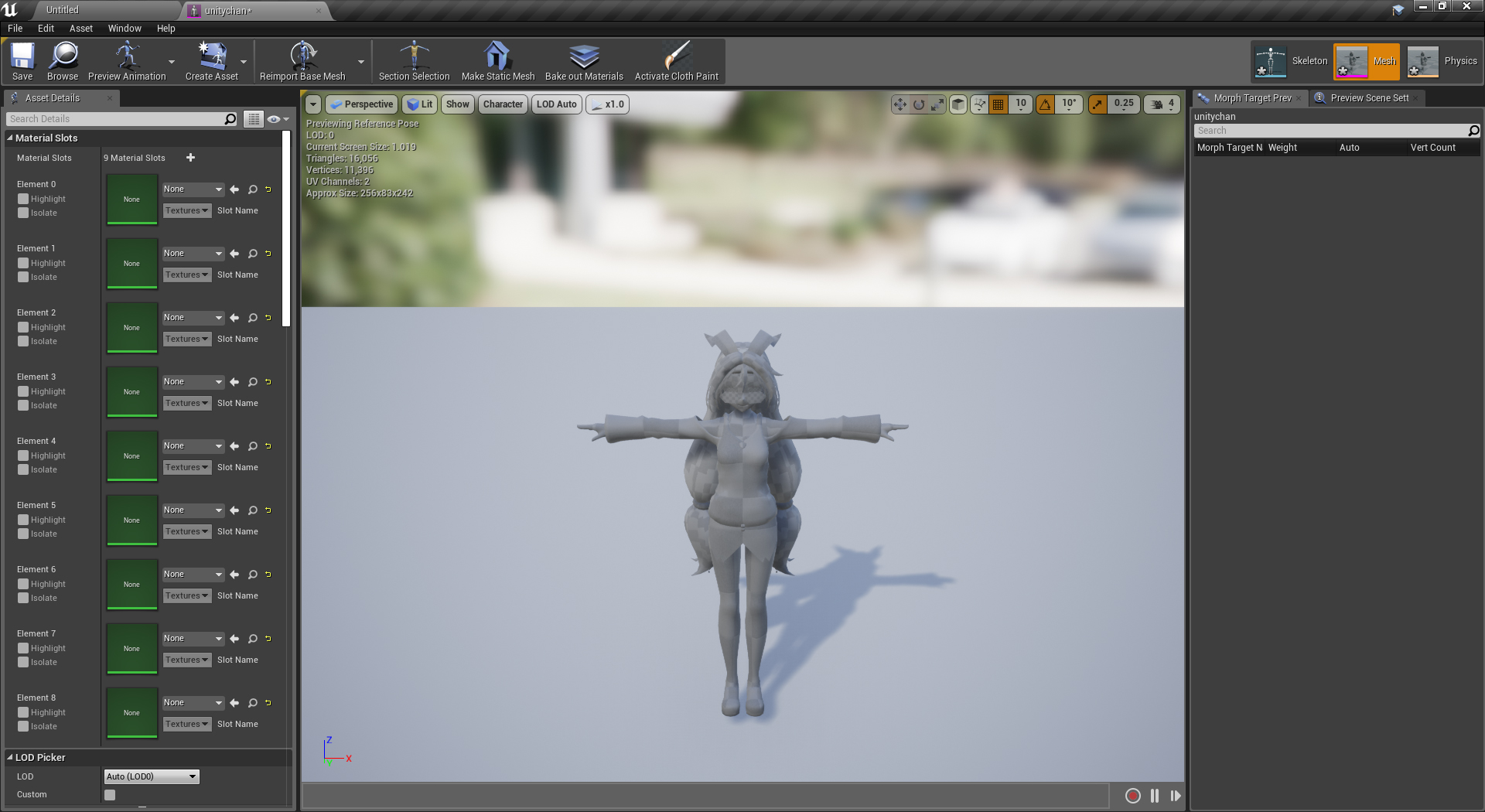
Task: Open Preview Animation tool
Action: point(127,61)
